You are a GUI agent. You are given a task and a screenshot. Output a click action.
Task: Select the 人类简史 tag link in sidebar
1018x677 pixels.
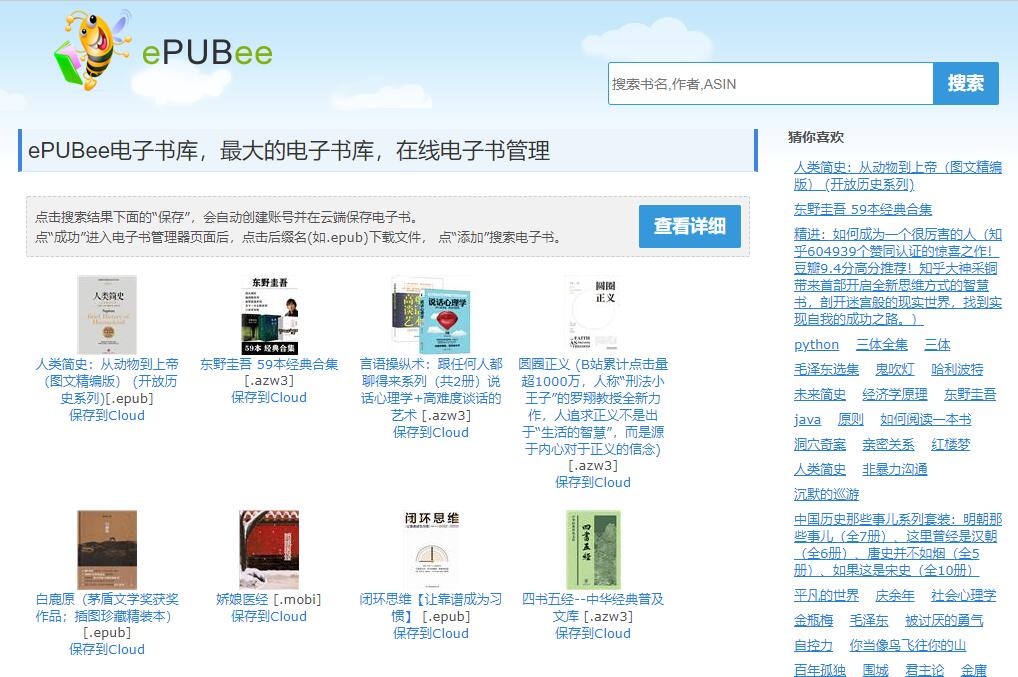click(819, 469)
